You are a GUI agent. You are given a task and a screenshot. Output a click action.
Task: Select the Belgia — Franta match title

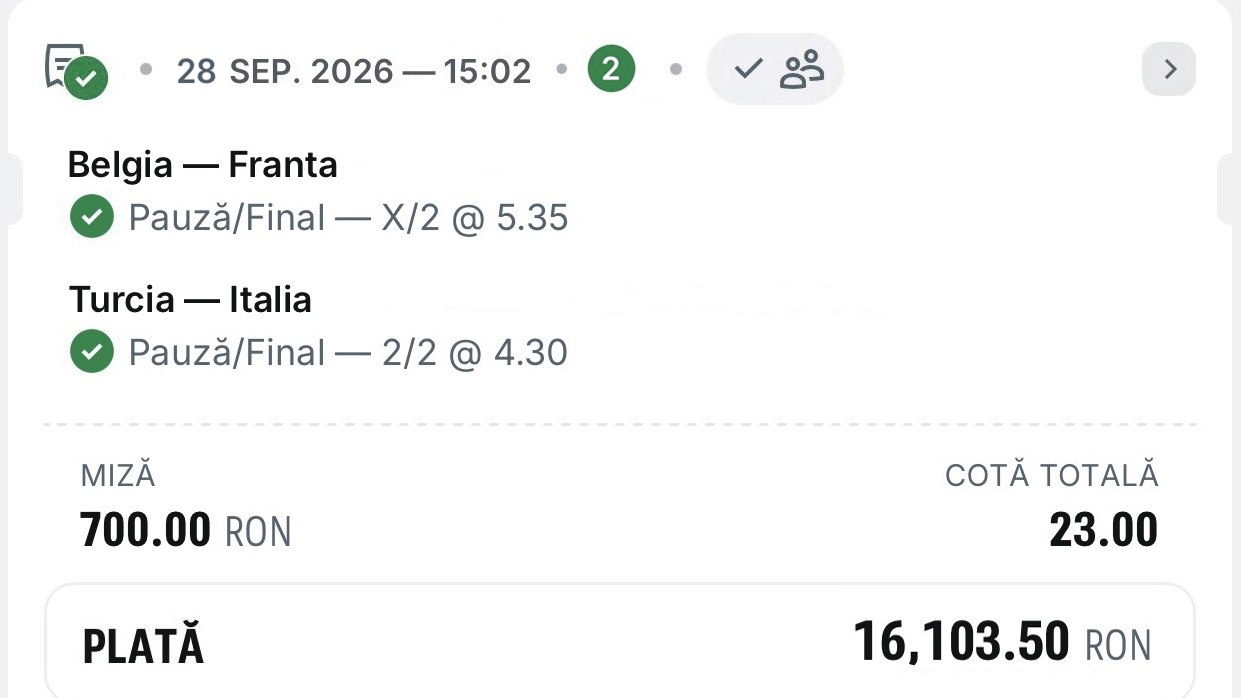click(203, 165)
